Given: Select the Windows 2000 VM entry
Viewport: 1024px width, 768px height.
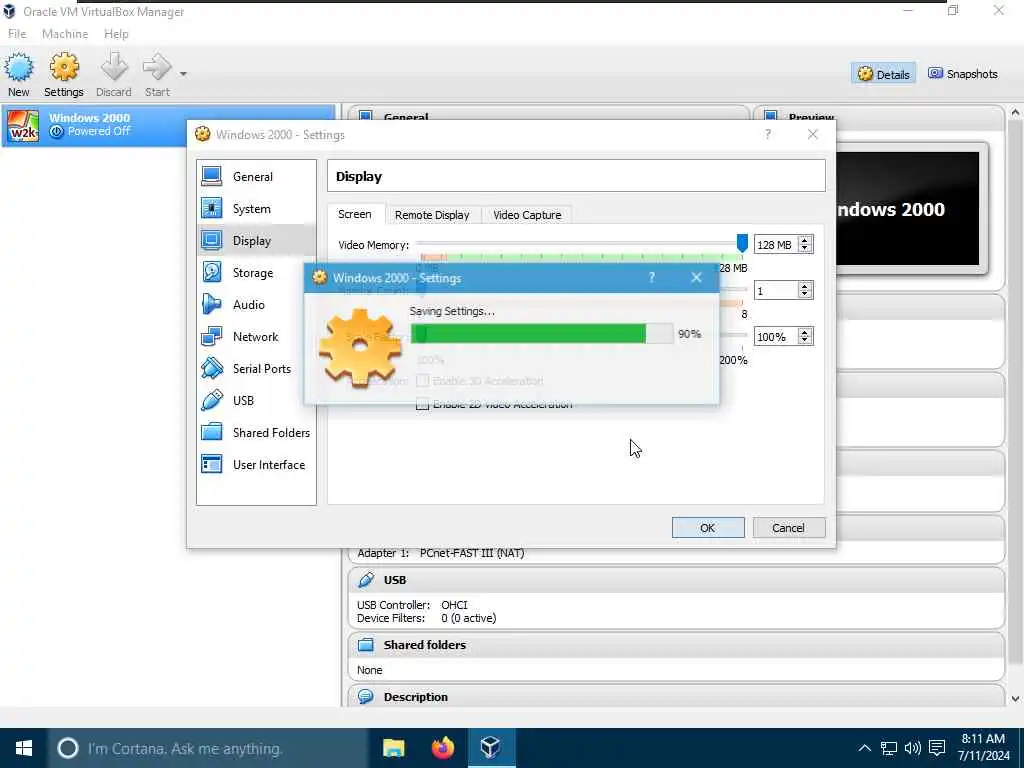Looking at the screenshot, I should (x=168, y=125).
